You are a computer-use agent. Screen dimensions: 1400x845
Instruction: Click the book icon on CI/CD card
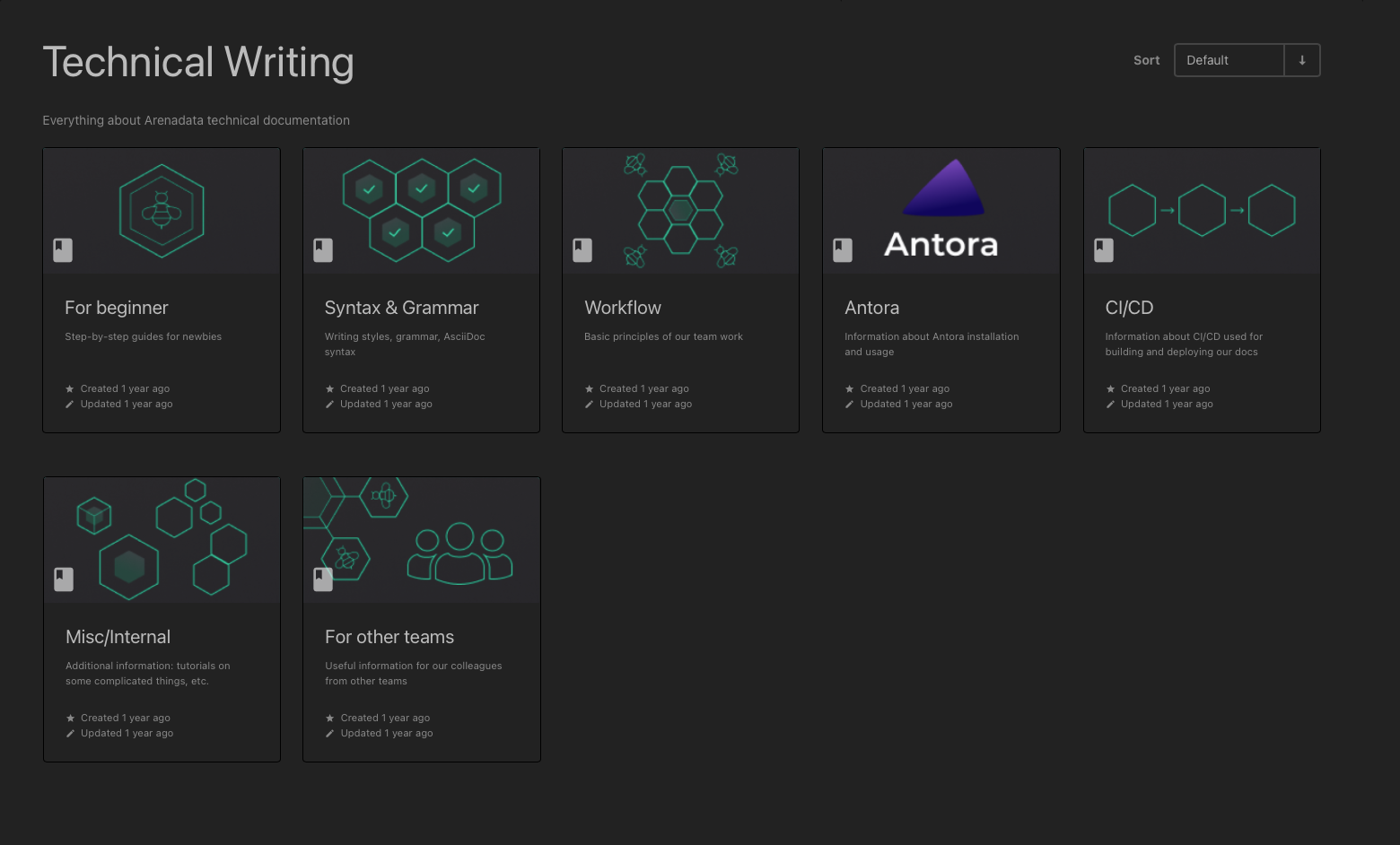point(1104,249)
